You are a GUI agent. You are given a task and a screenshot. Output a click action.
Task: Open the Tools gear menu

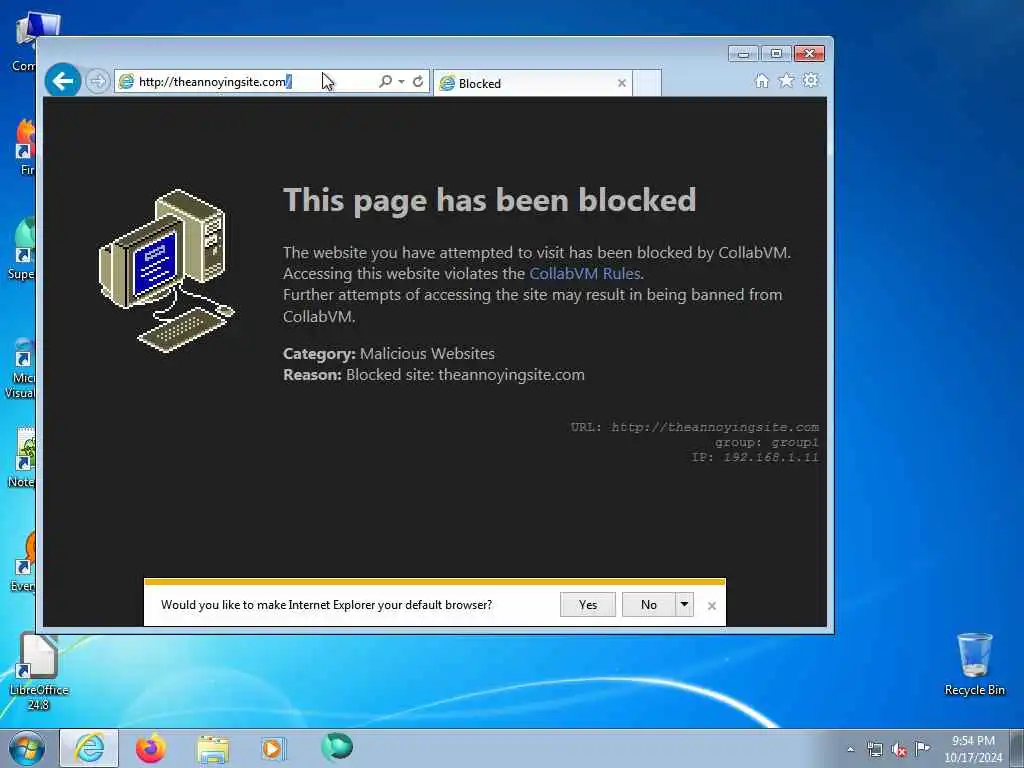pyautogui.click(x=811, y=80)
